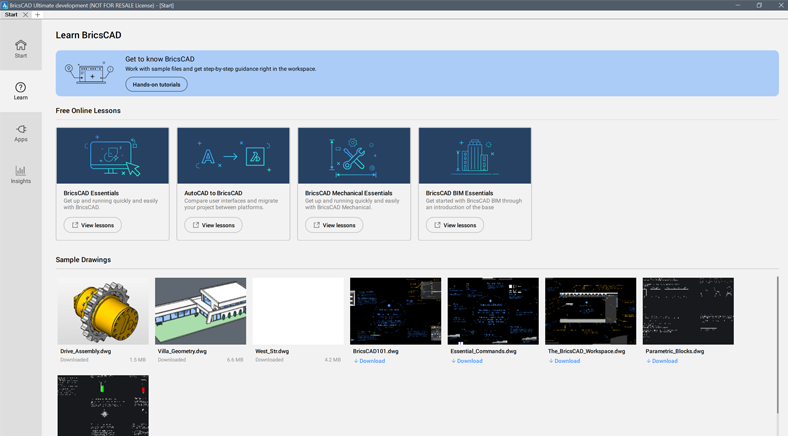Click the BricsCAD101.dwg thumbnail
The width and height of the screenshot is (788, 436).
[x=396, y=311]
